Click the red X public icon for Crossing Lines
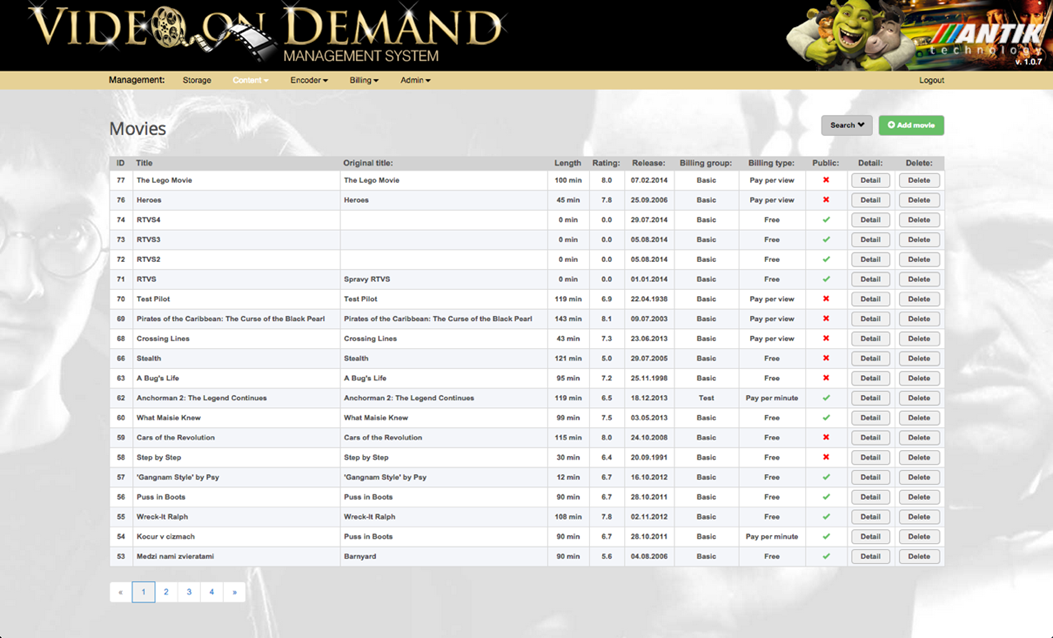Screen dimensions: 1053x638 [826, 338]
